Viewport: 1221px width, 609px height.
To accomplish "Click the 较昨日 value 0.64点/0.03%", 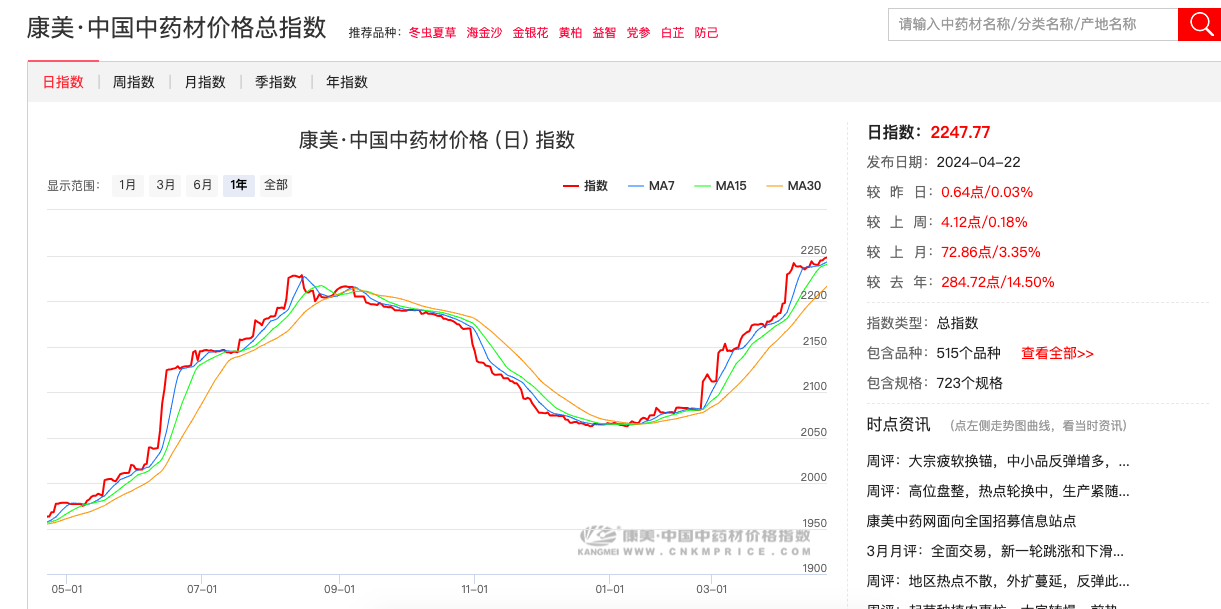I will [987, 192].
